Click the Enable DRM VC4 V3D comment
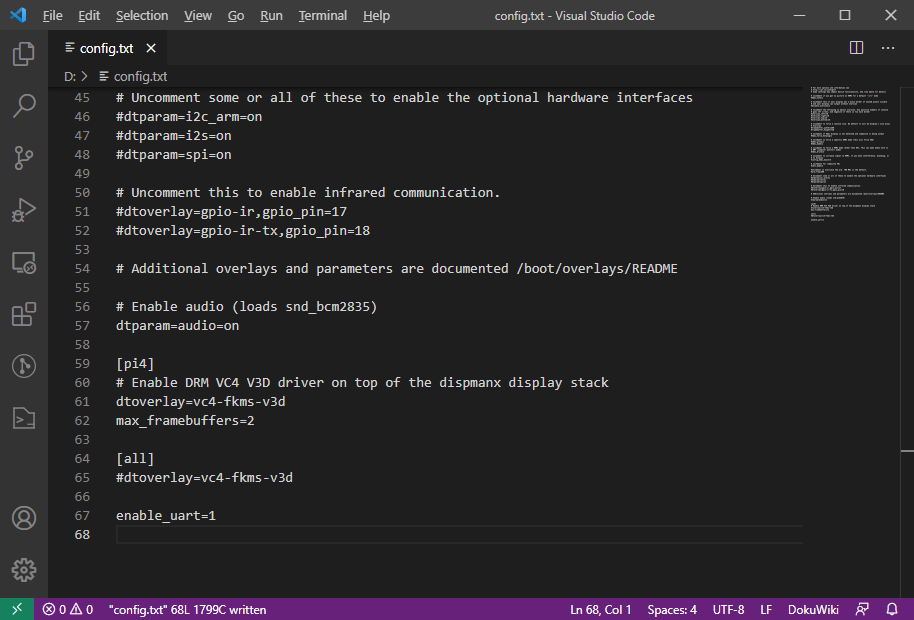The height and width of the screenshot is (620, 914). click(x=362, y=383)
